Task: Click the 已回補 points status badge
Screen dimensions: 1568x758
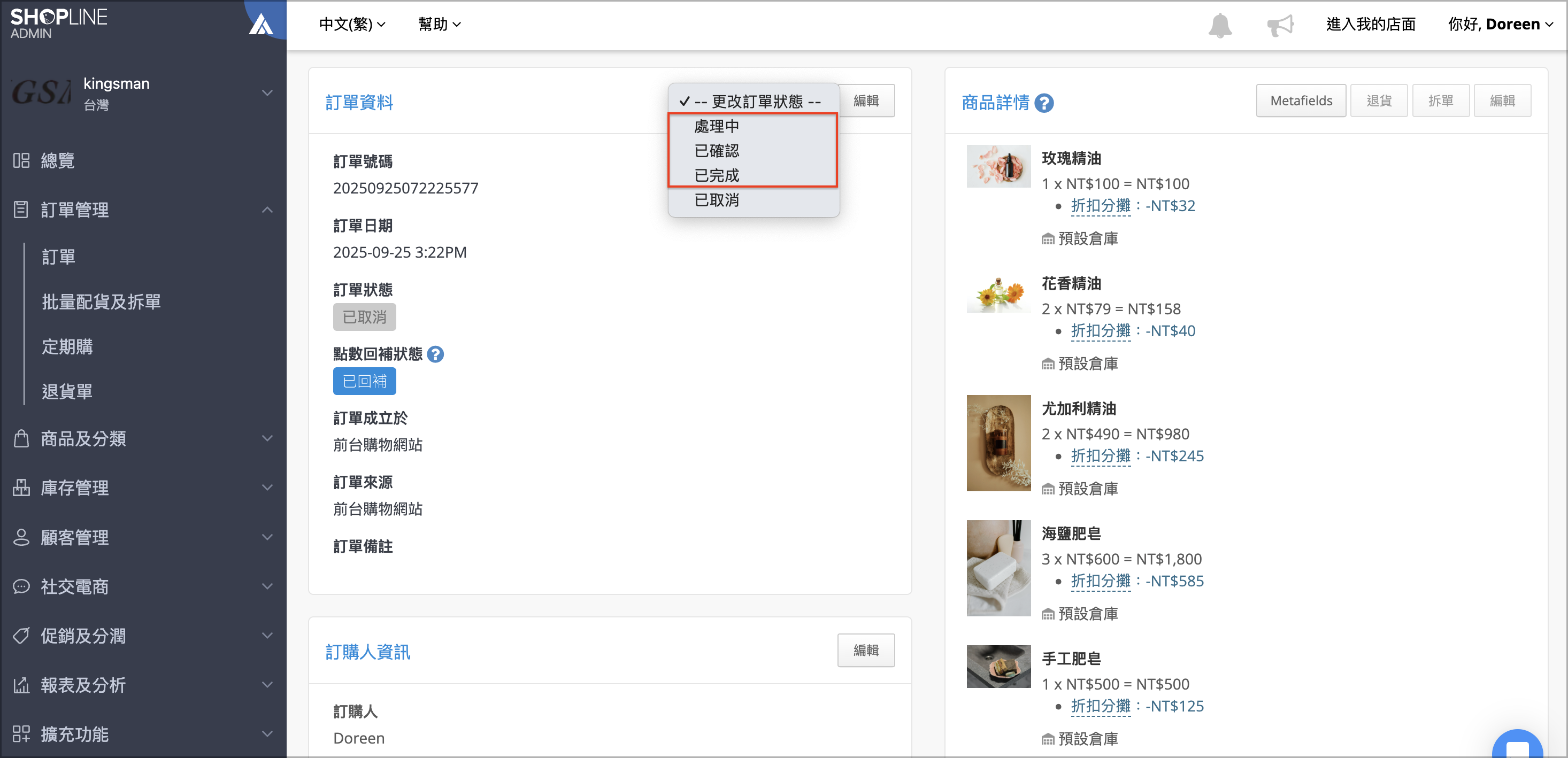Action: (365, 382)
